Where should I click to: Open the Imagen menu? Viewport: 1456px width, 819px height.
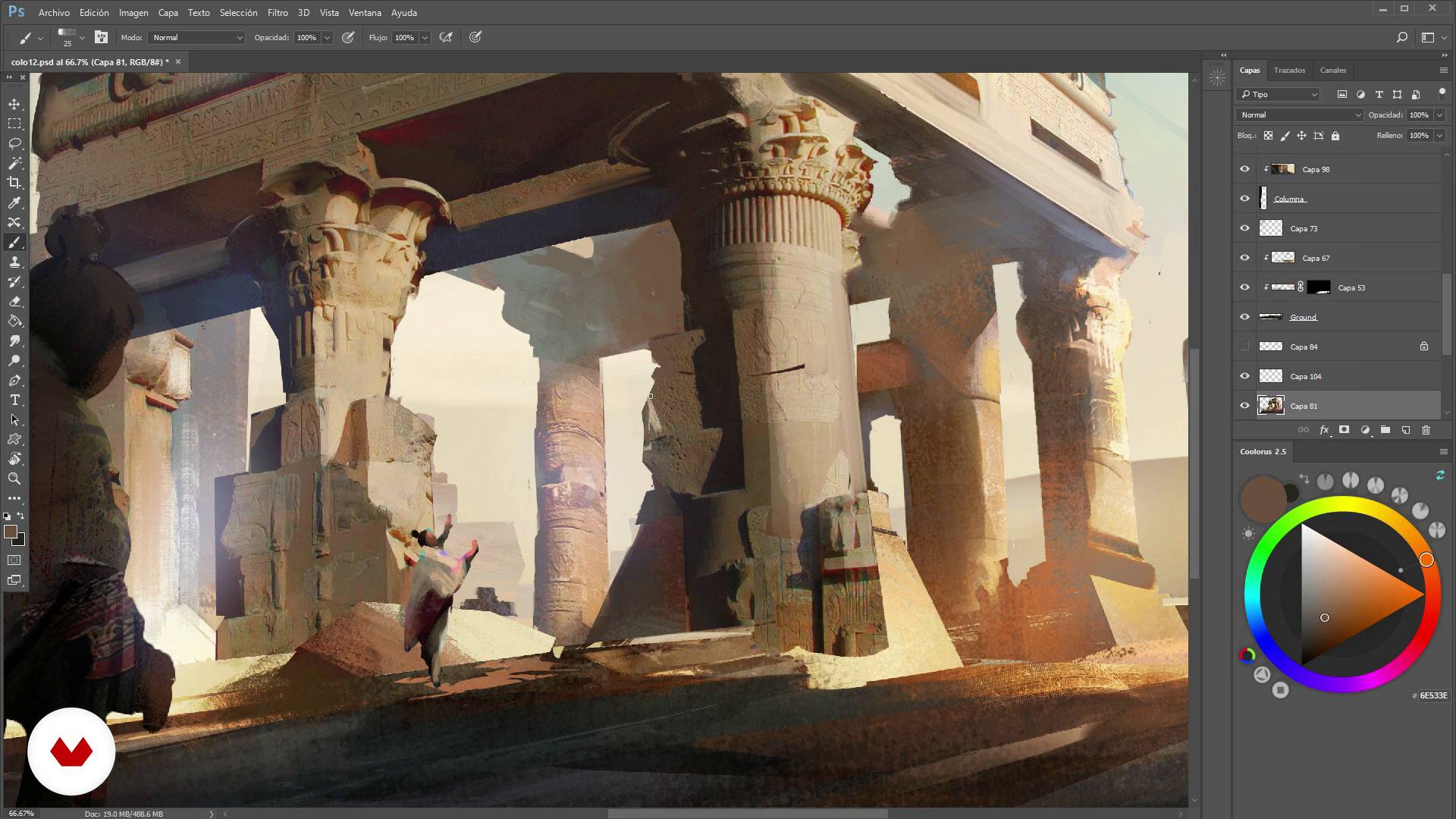pos(133,13)
